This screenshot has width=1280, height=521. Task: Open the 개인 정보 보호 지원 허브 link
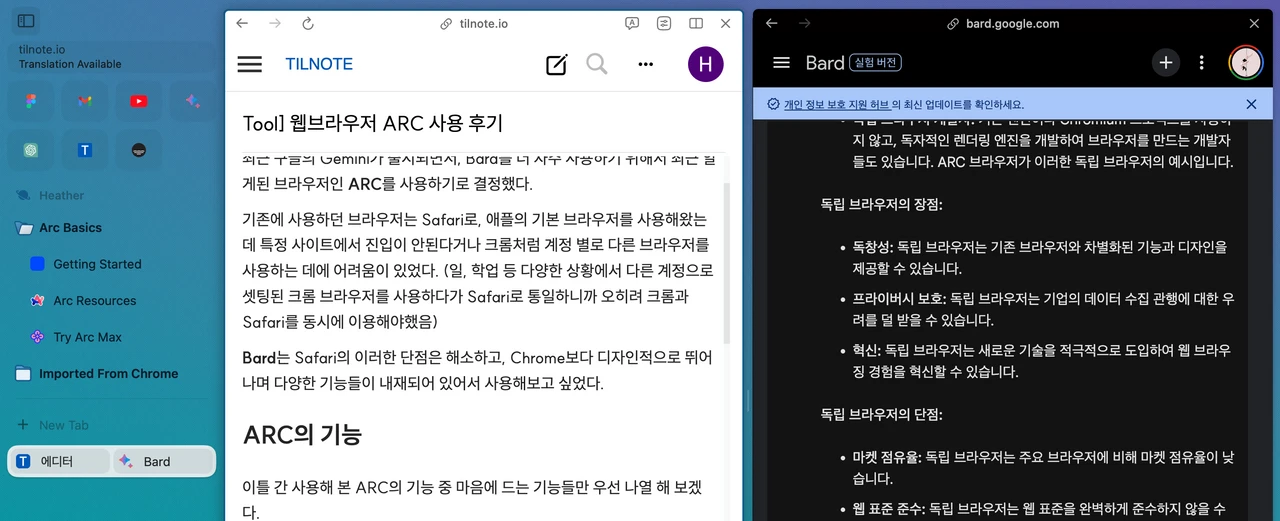point(836,104)
